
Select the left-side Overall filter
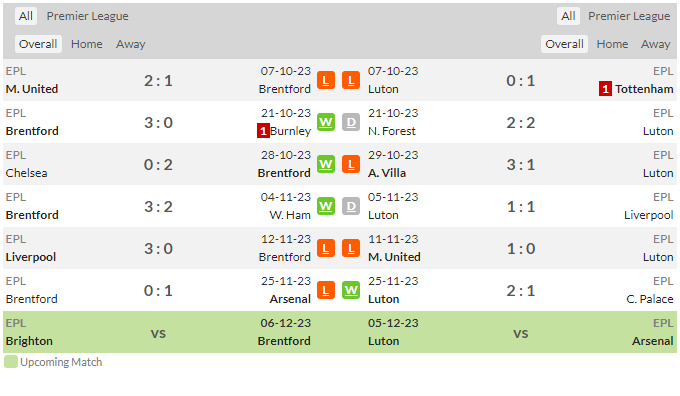38,44
